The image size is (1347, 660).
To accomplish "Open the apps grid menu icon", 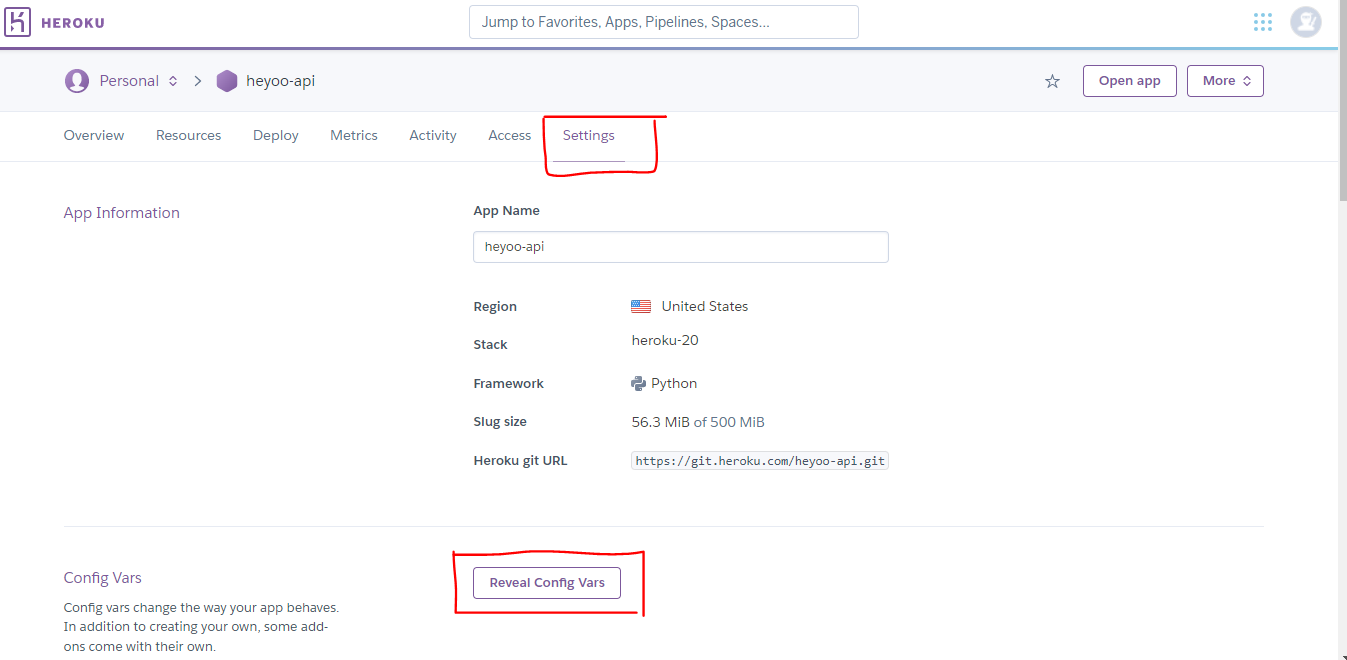I will coord(1263,22).
